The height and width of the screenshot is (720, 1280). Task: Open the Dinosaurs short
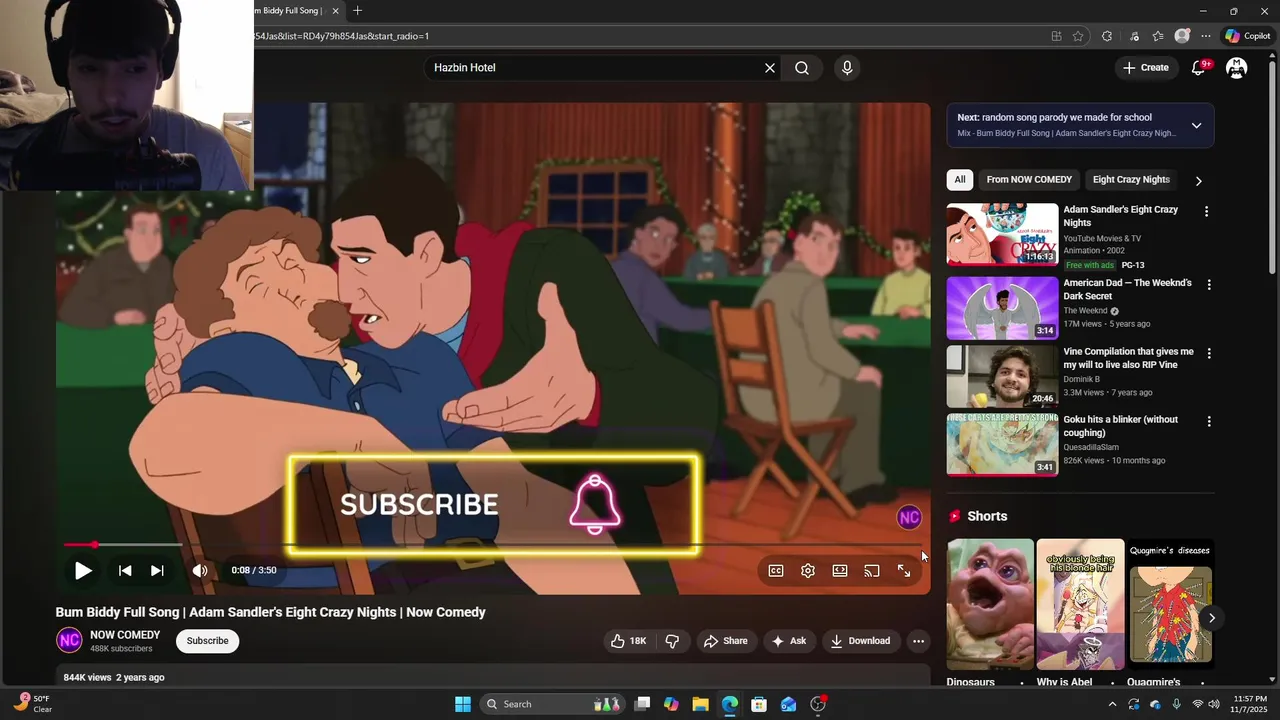point(990,604)
